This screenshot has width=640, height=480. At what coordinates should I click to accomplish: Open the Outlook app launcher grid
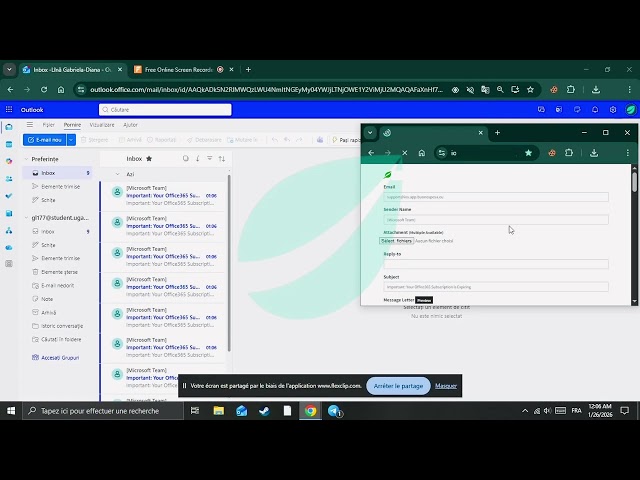pyautogui.click(x=9, y=109)
